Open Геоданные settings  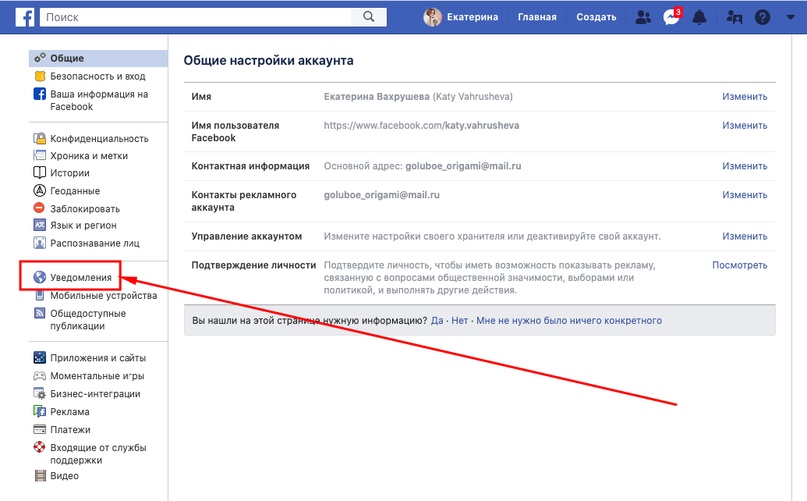pyautogui.click(x=75, y=191)
